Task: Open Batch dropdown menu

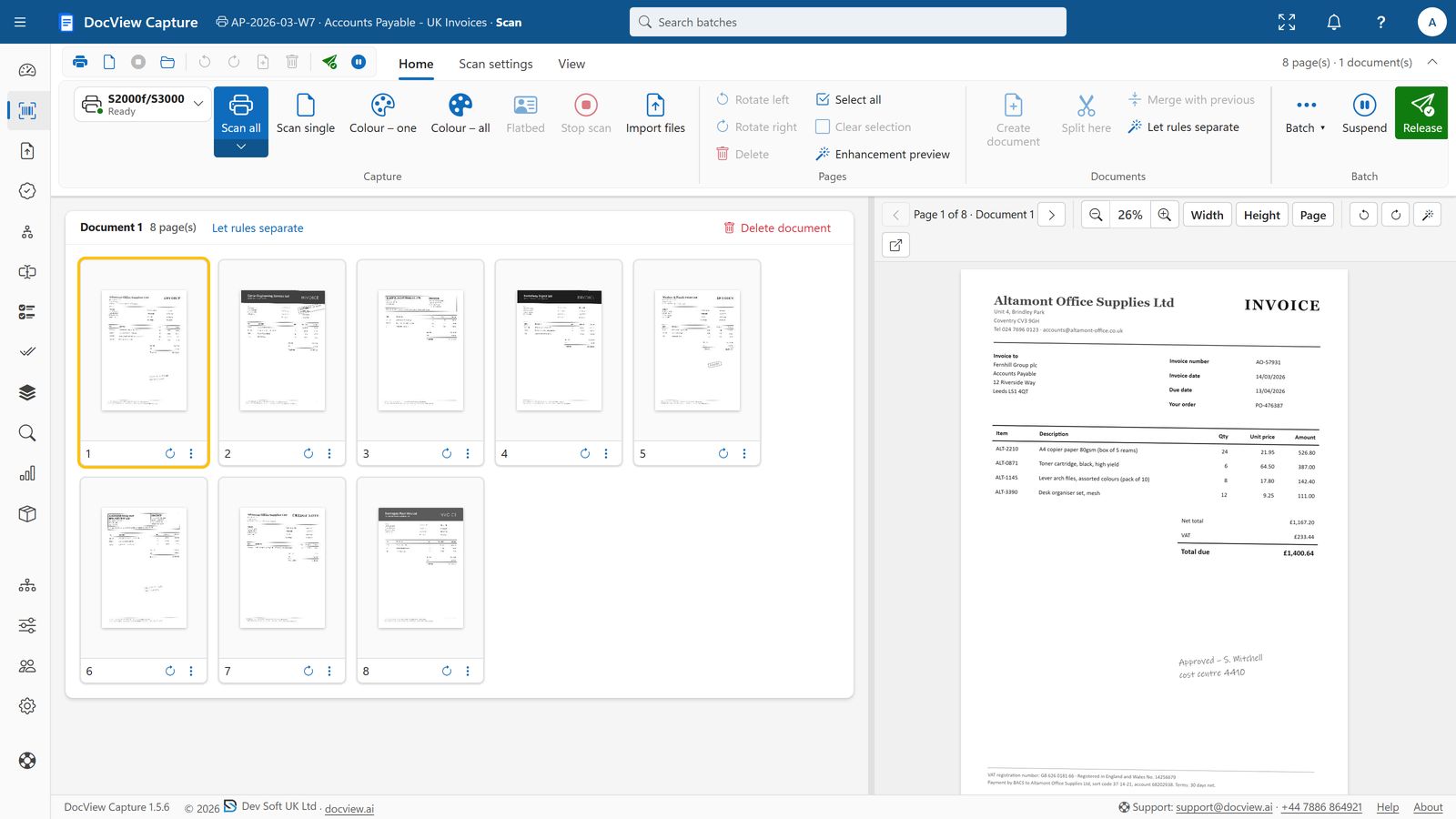Action: [1306, 113]
